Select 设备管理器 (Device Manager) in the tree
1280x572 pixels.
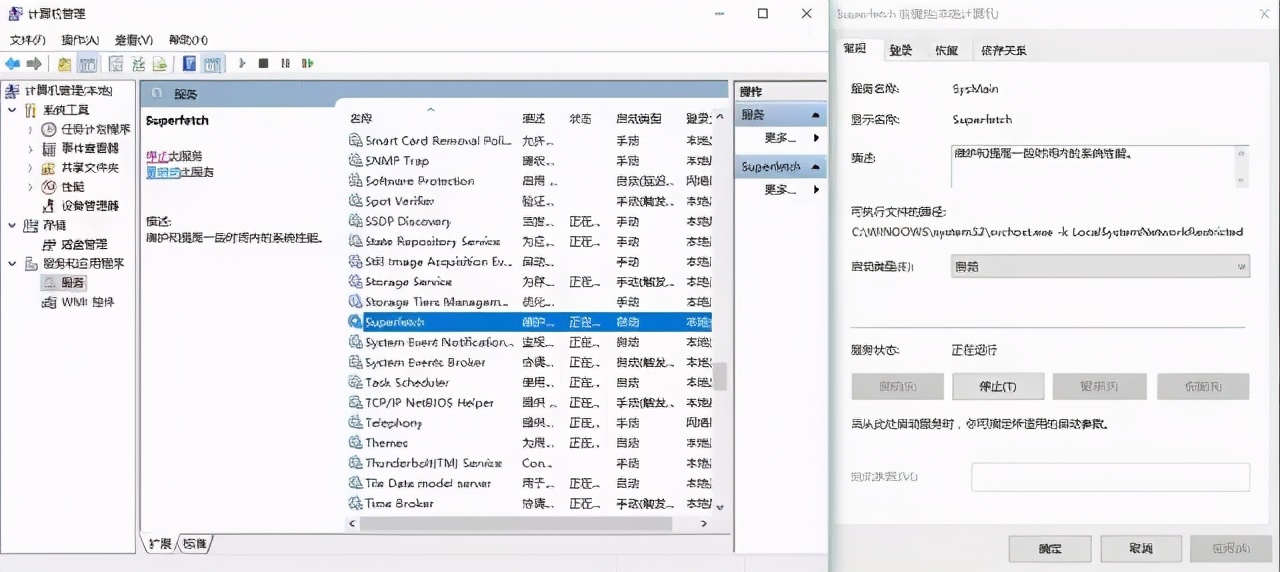[x=90, y=205]
